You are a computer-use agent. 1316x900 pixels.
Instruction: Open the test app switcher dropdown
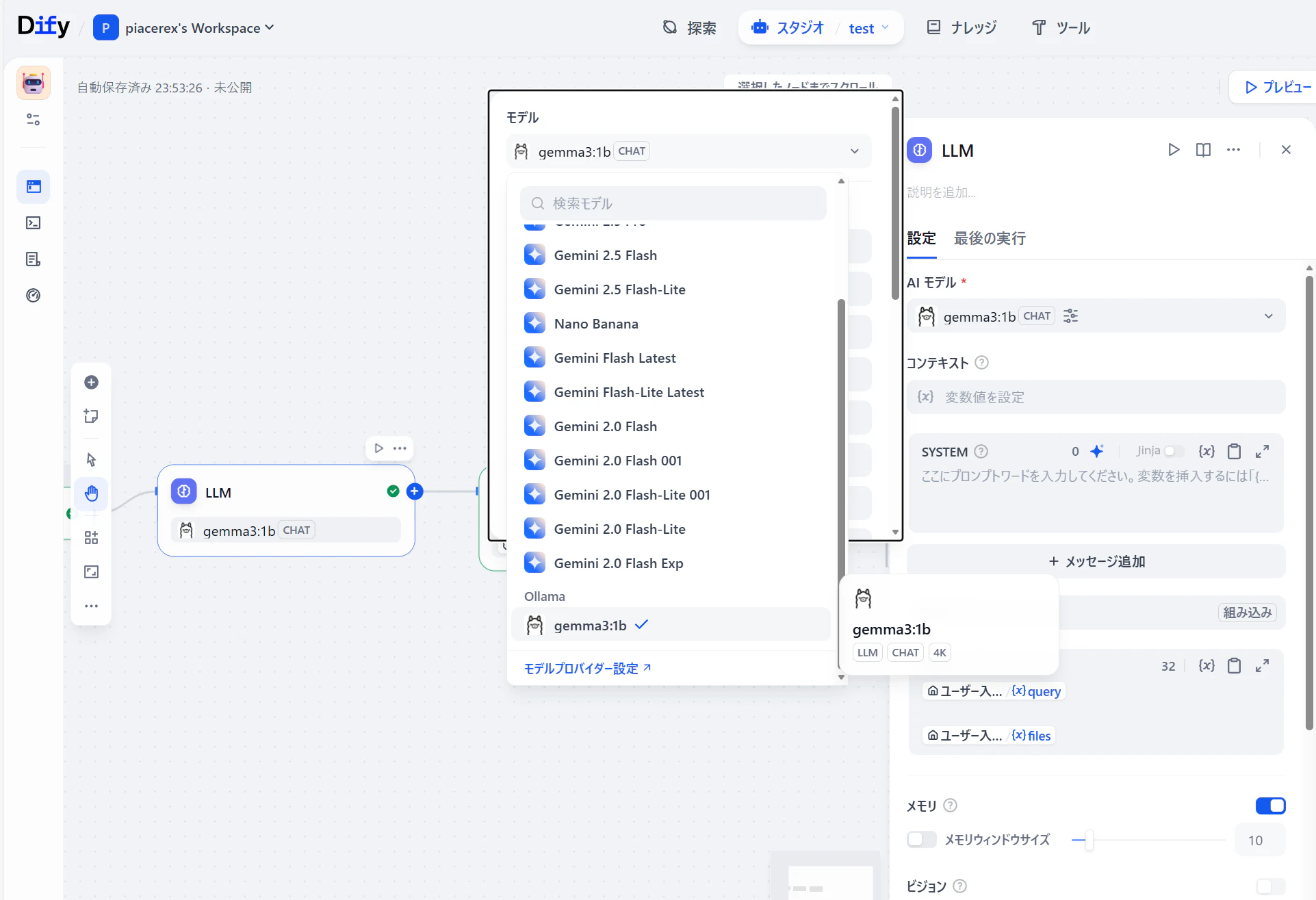(868, 28)
